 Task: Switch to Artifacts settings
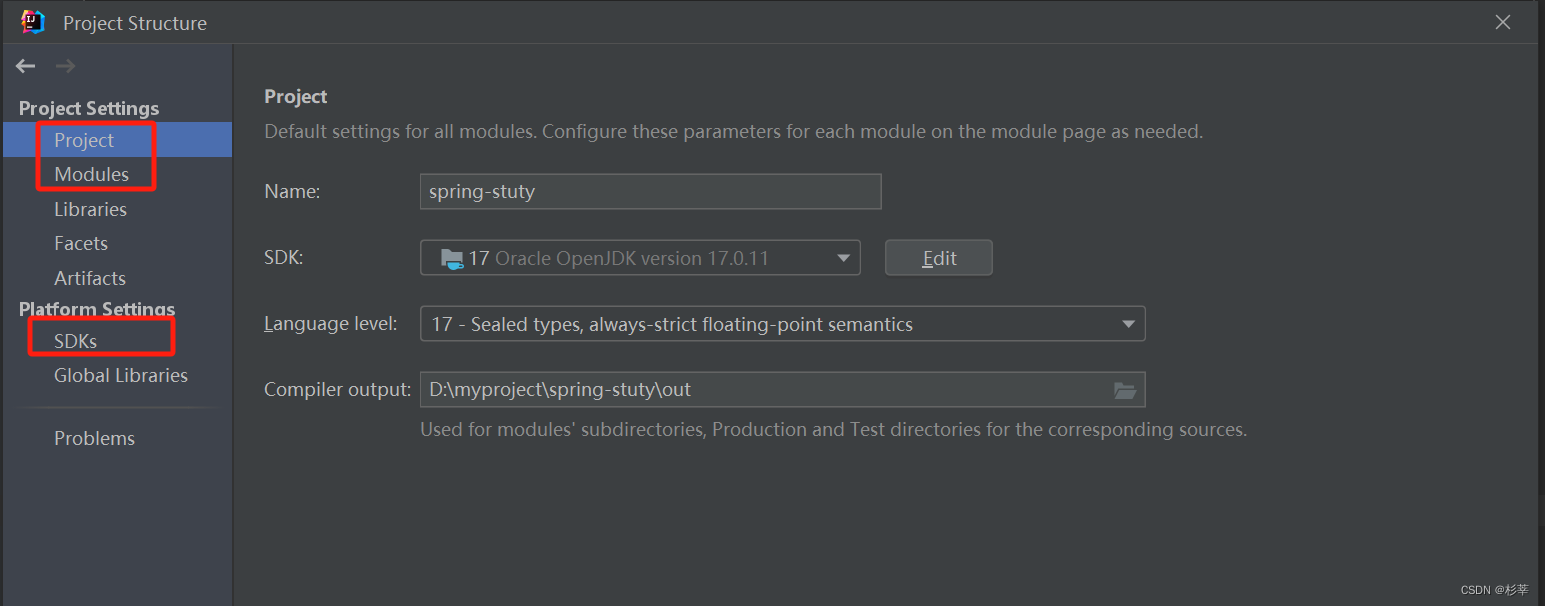click(x=90, y=278)
